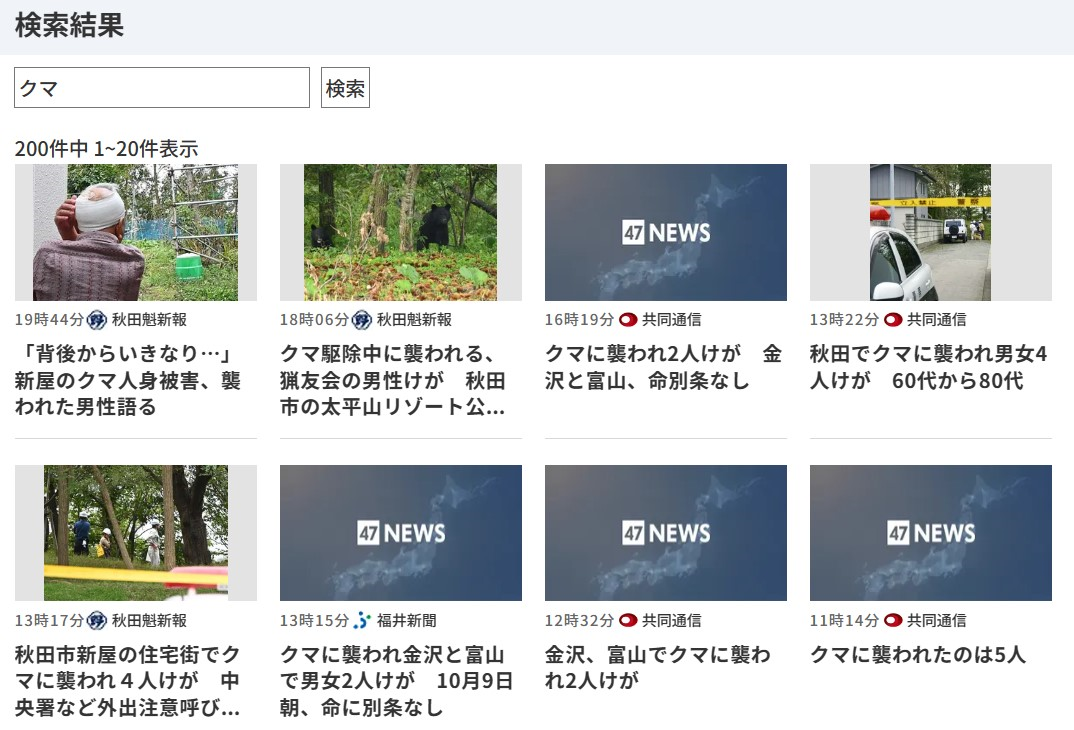Click 共同通信 red logo icon beside 13時22分

tap(893, 320)
